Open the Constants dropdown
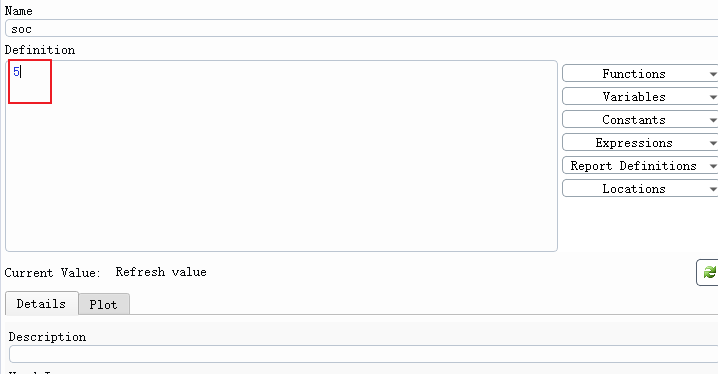This screenshot has height=374, width=718. [x=640, y=119]
